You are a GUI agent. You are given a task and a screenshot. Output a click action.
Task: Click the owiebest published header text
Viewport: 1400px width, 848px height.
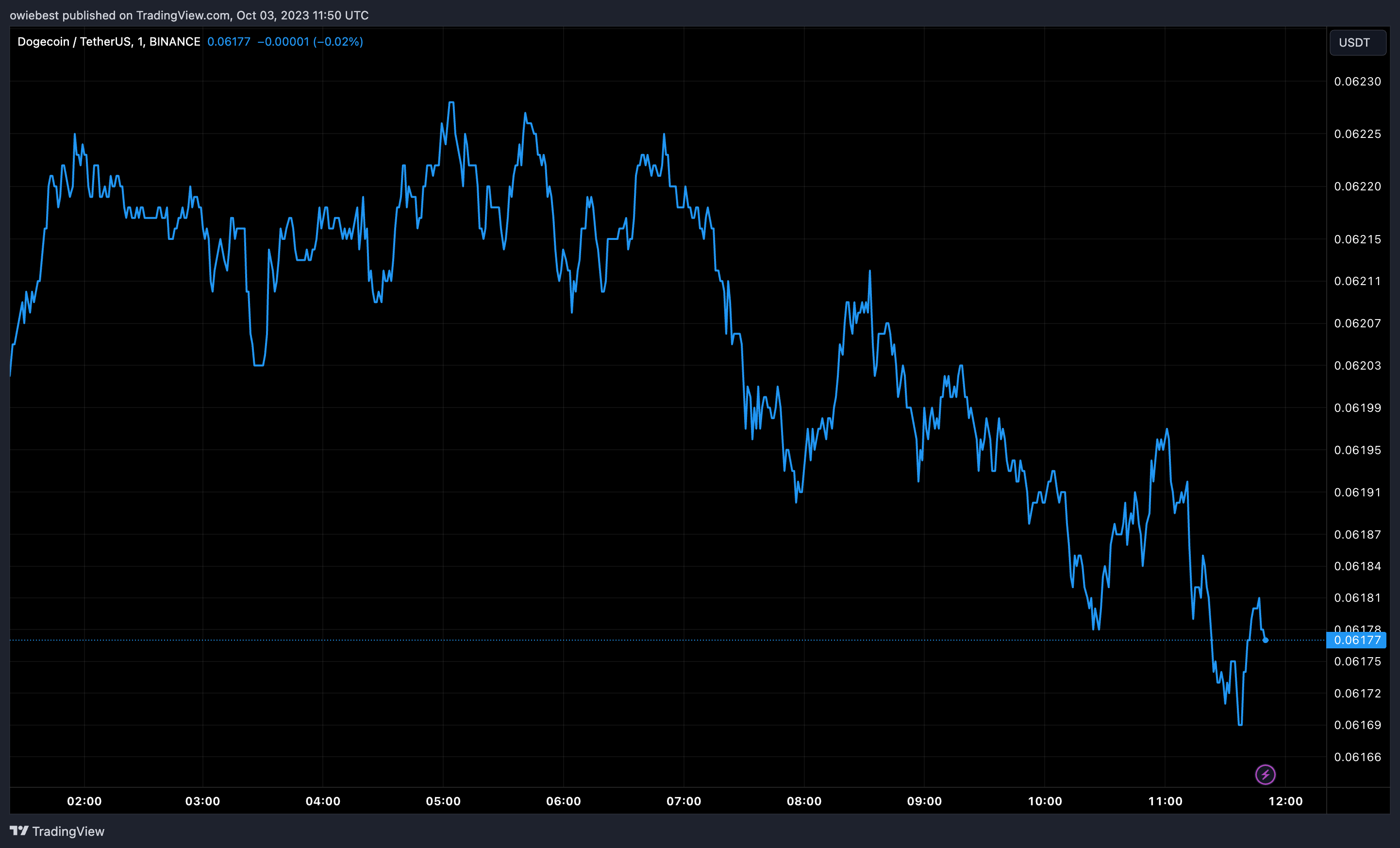tap(189, 16)
